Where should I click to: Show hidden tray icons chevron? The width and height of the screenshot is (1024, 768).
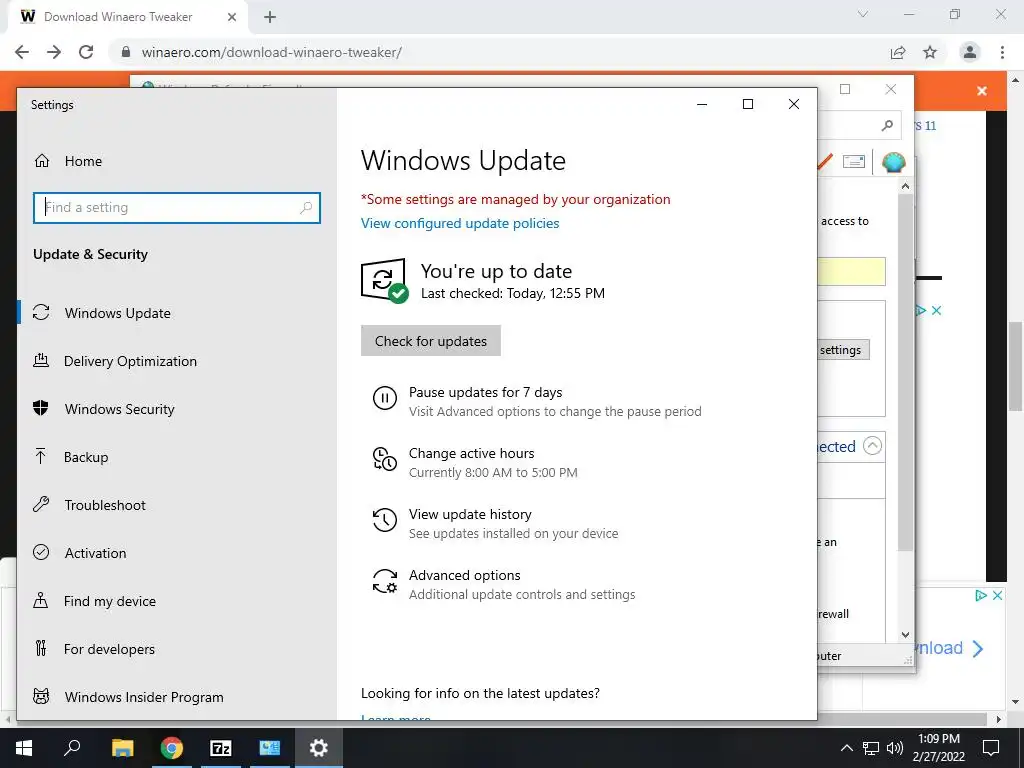pyautogui.click(x=846, y=748)
